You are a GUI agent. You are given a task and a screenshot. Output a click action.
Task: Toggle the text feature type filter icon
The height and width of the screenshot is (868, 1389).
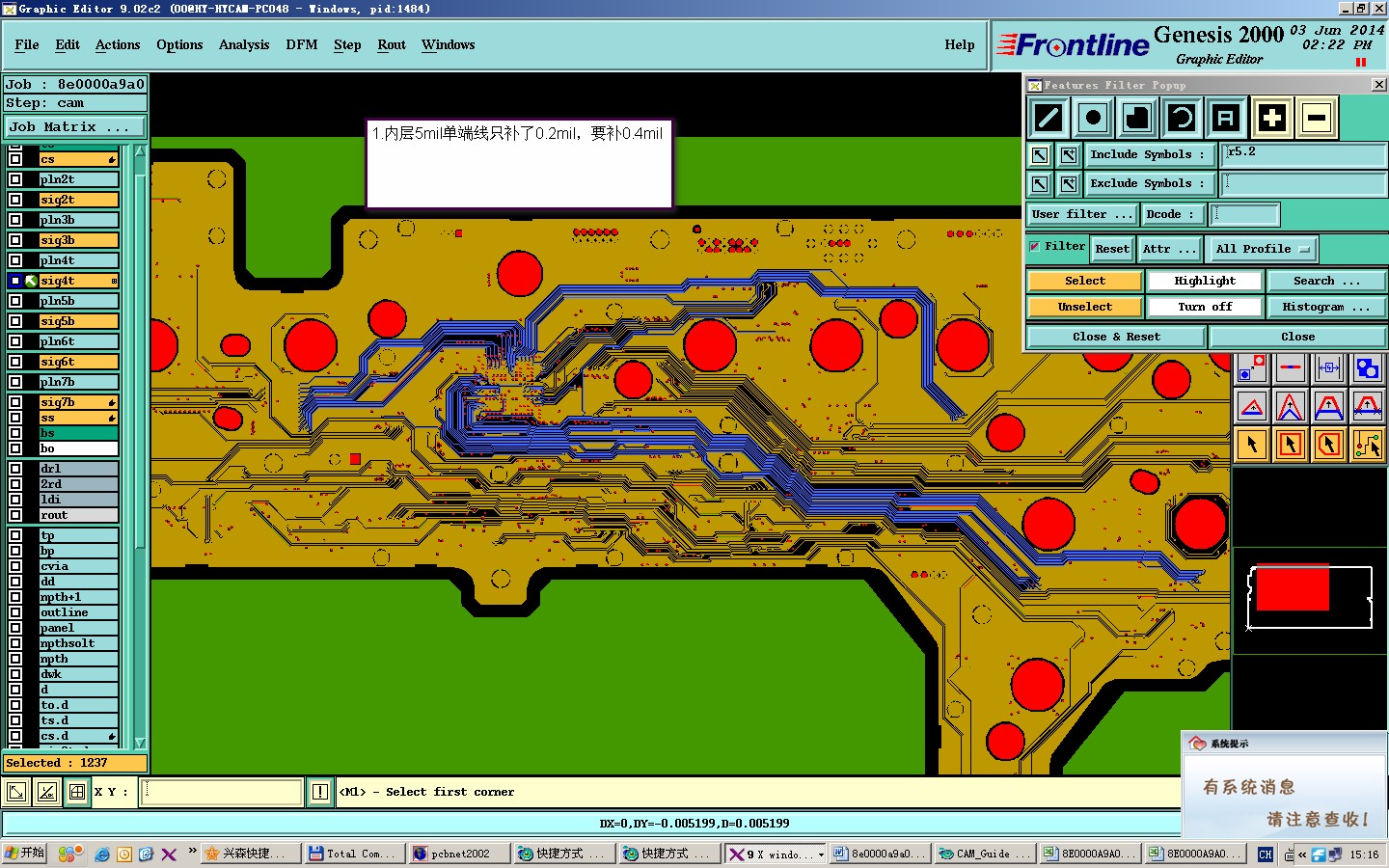click(x=1226, y=119)
